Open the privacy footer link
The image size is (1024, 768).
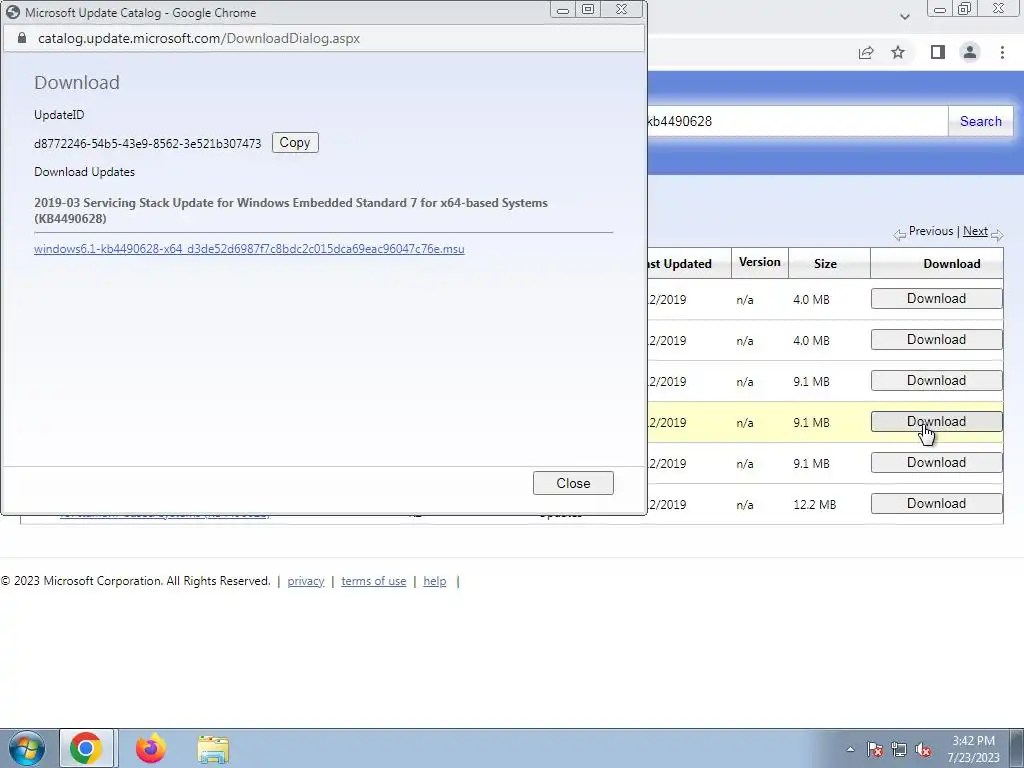[306, 581]
